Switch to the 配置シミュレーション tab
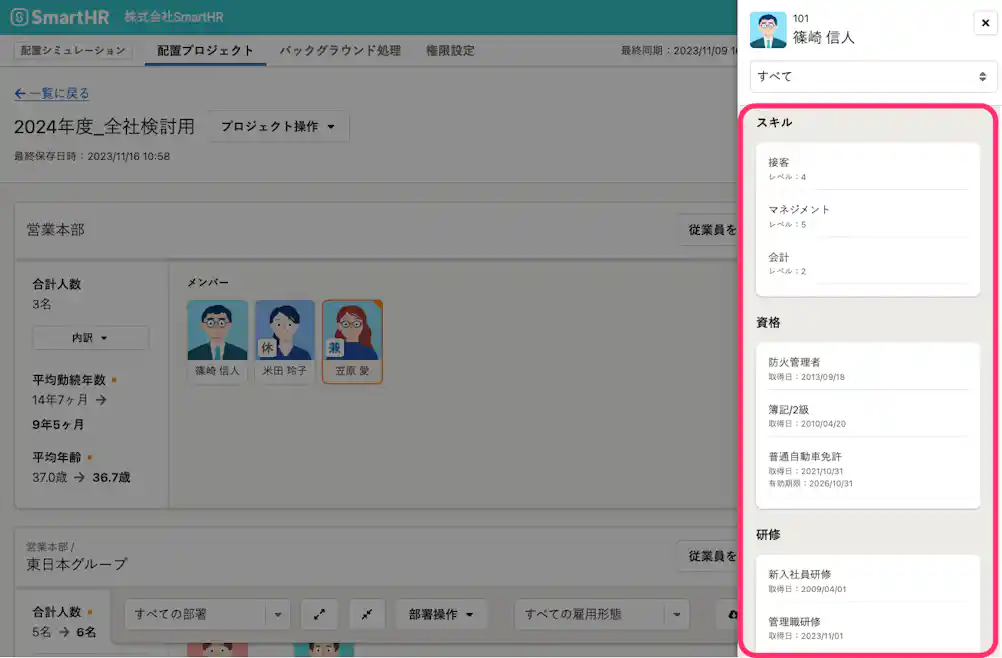Screen dimensions: 1002x658 [x=71, y=50]
